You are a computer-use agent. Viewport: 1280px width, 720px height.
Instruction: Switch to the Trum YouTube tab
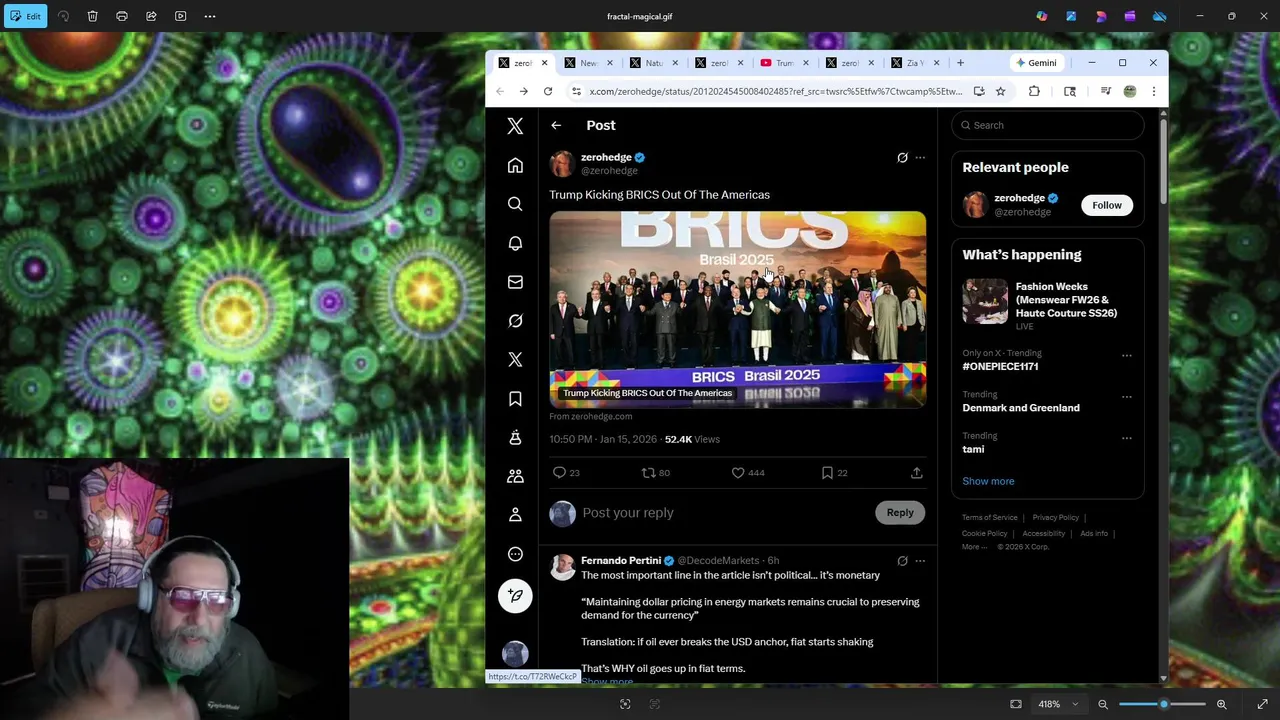click(x=785, y=63)
